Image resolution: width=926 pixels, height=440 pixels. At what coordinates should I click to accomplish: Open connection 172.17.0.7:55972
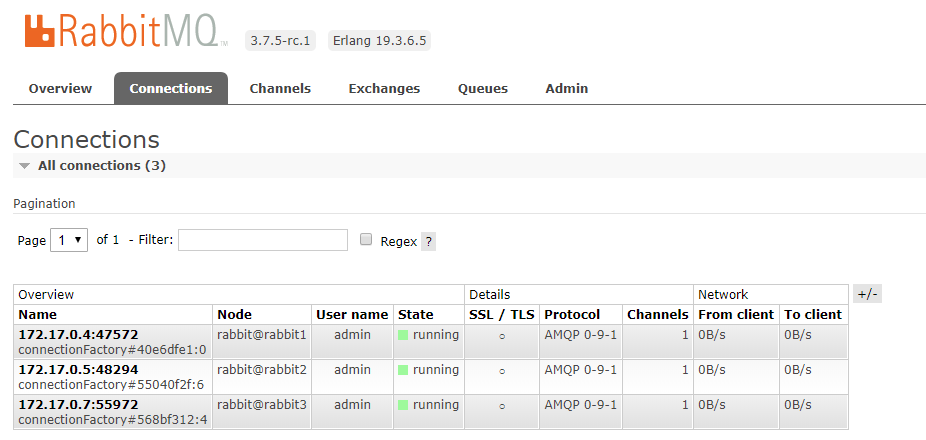78,404
